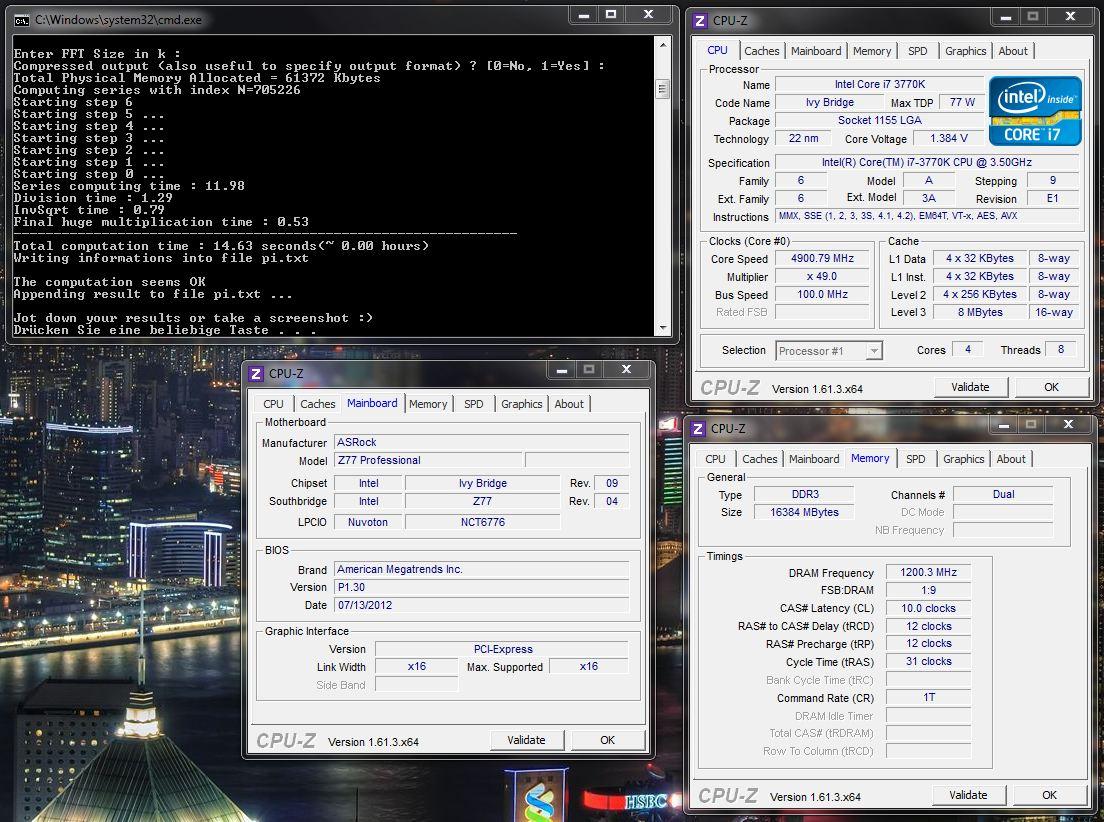Maximize the cmd.exe window
1104x822 pixels.
click(611, 15)
